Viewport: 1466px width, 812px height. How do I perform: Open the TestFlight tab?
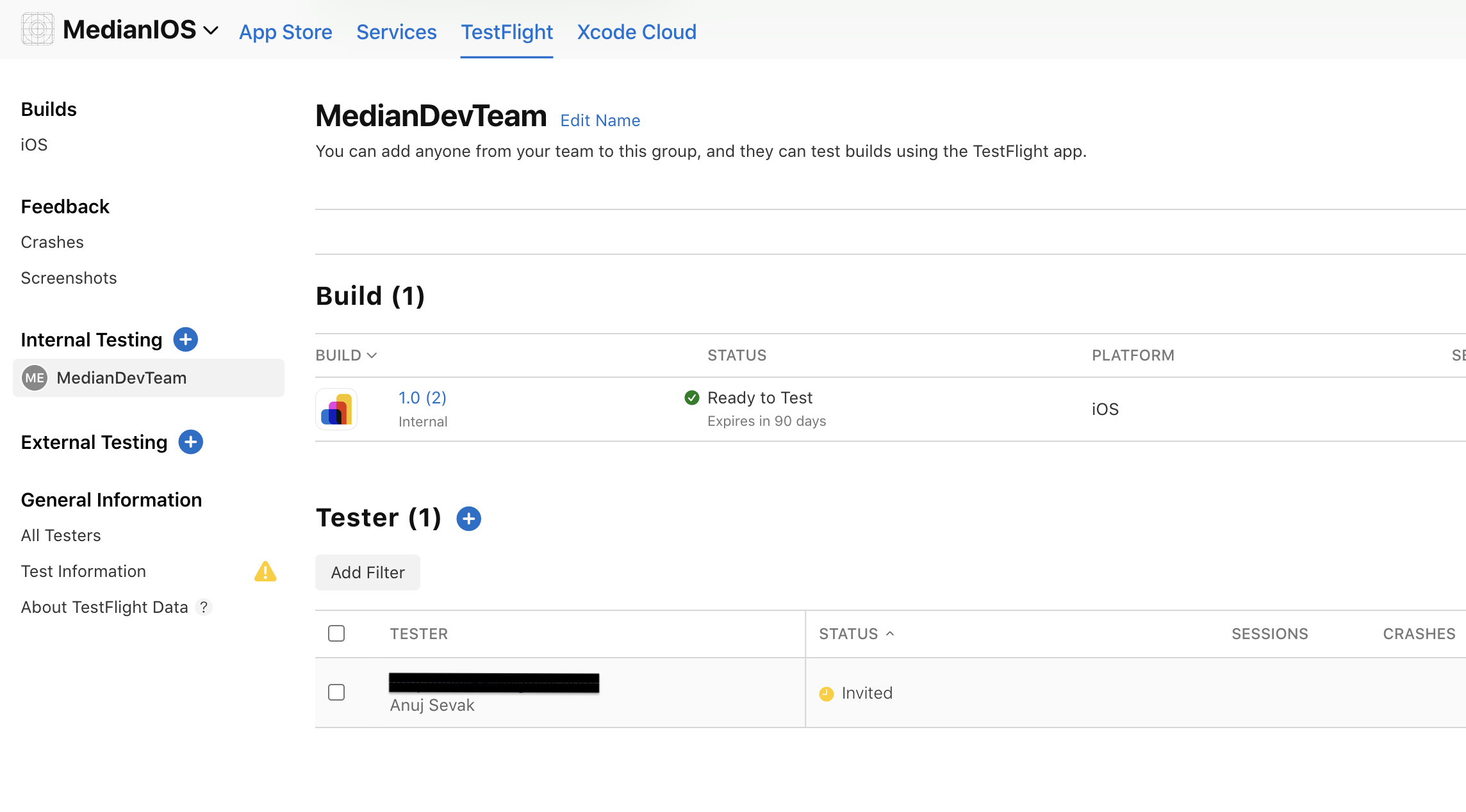[x=507, y=32]
